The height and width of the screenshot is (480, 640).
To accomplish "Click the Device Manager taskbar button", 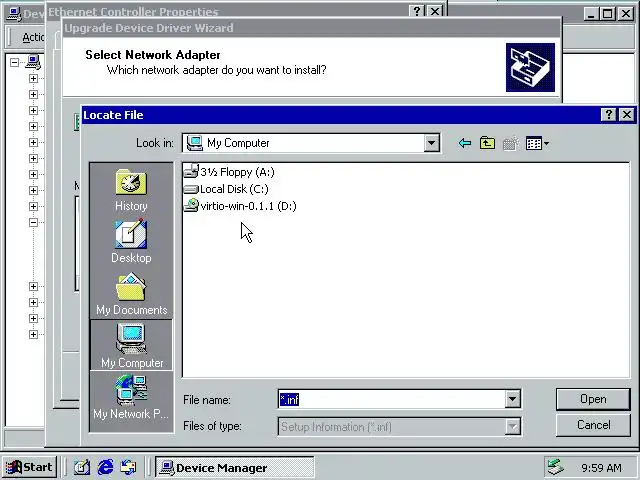I will coord(235,467).
